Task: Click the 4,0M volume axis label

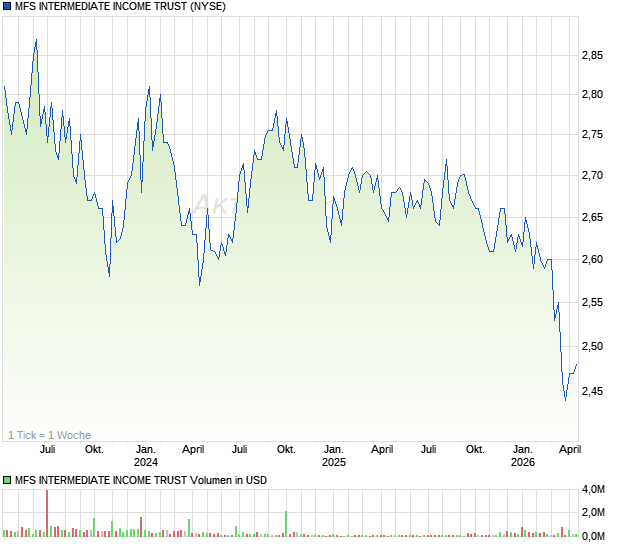Action: pos(593,489)
